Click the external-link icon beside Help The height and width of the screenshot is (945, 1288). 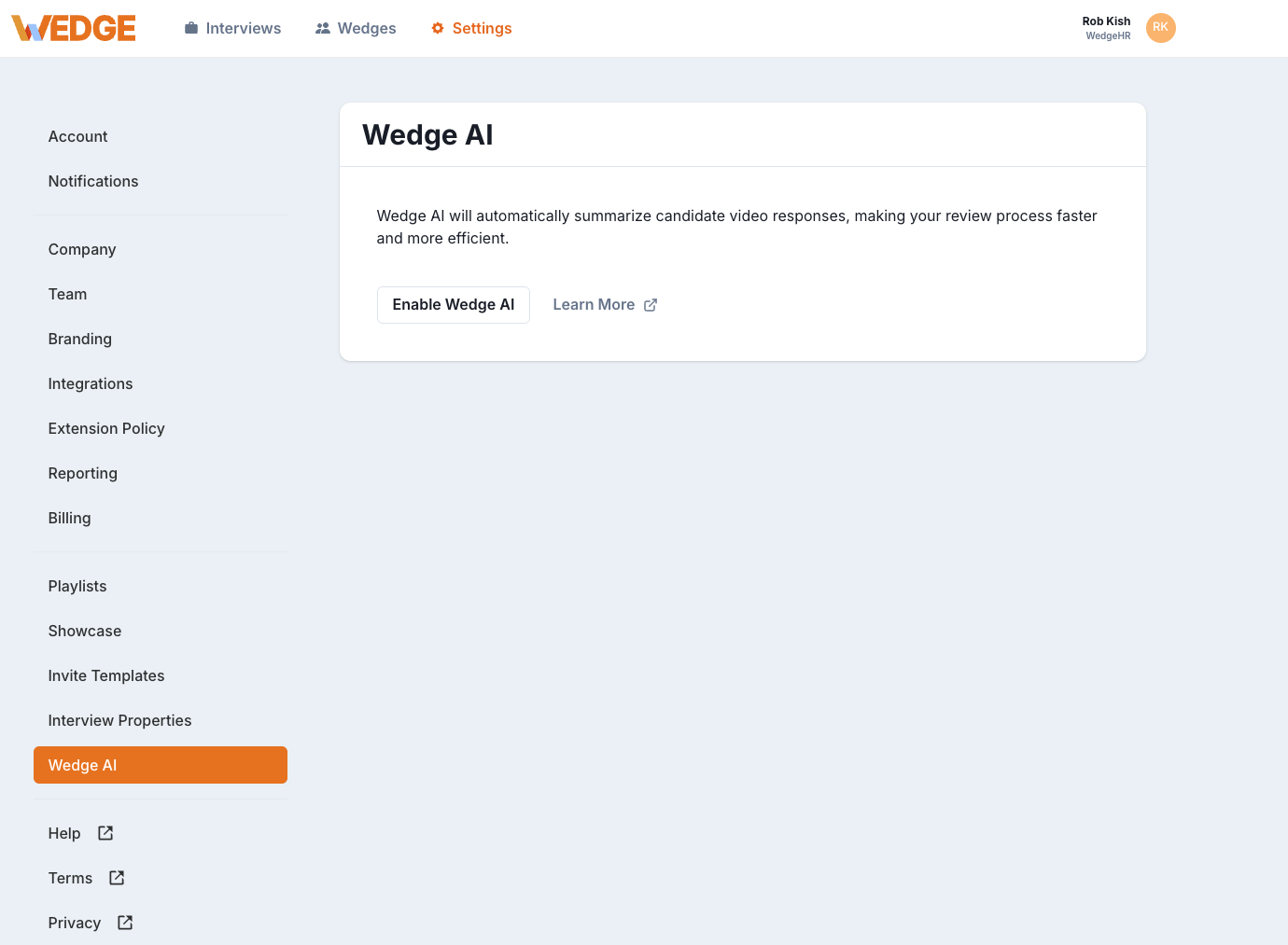pyautogui.click(x=105, y=833)
